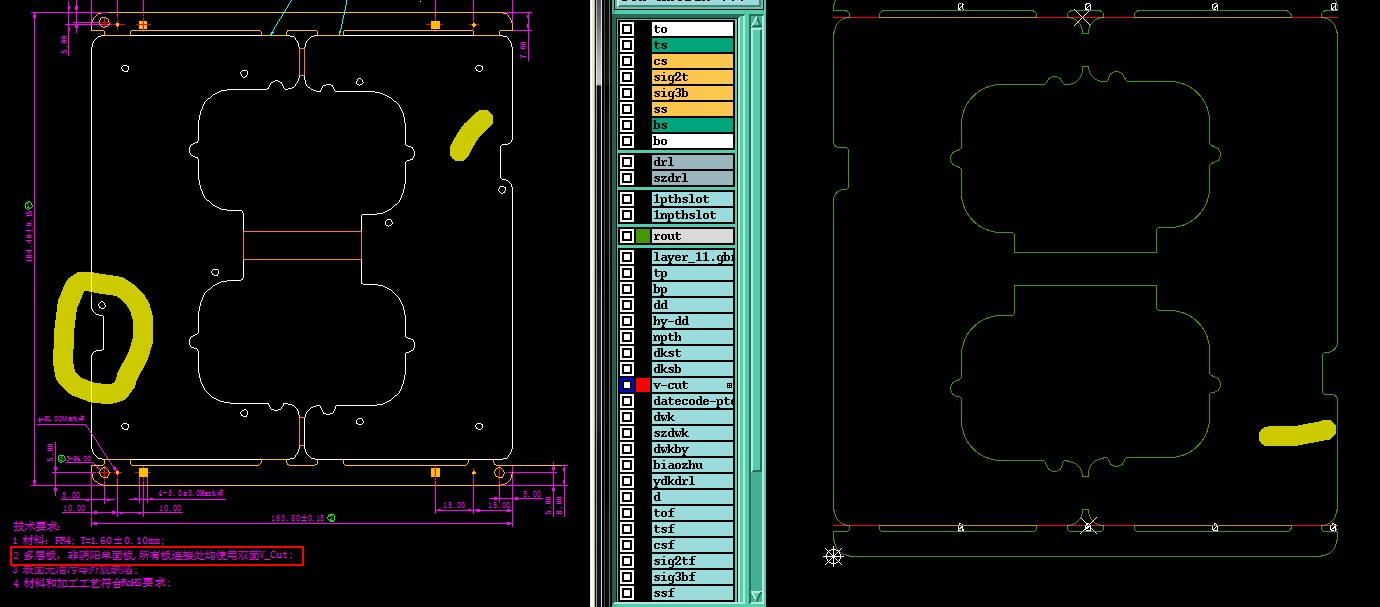
Task: Click the small grid icon in v-cut row
Action: click(x=729, y=385)
